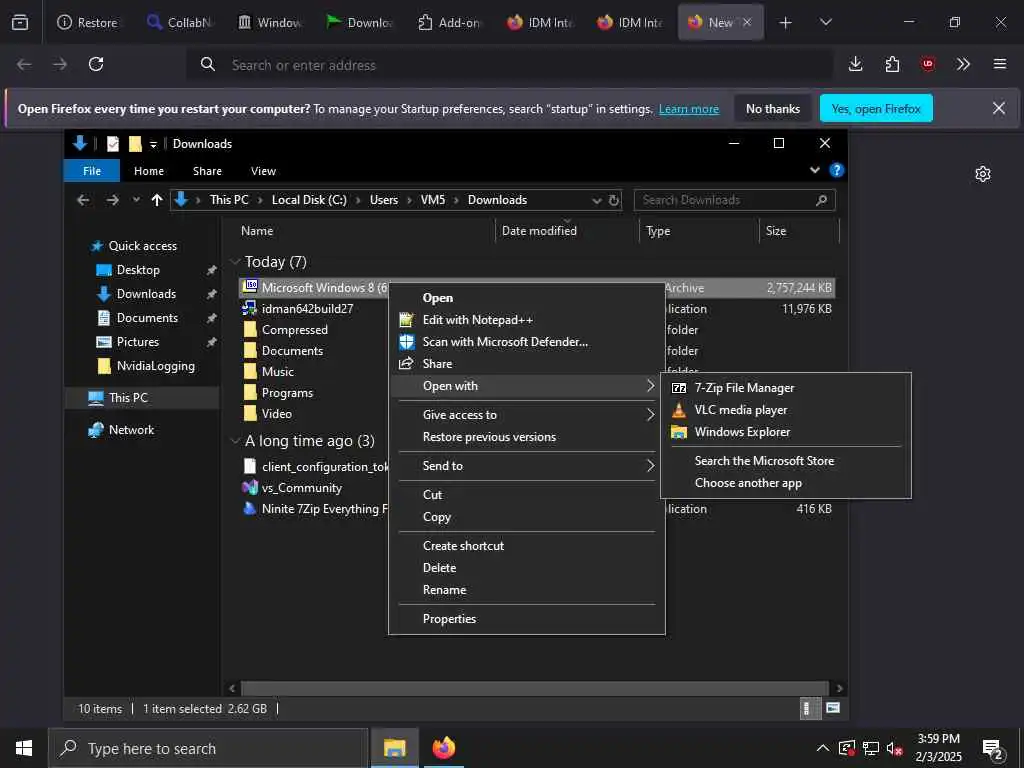Image resolution: width=1024 pixels, height=768 pixels.
Task: Open recent locations dropdown arrow
Action: 136,200
